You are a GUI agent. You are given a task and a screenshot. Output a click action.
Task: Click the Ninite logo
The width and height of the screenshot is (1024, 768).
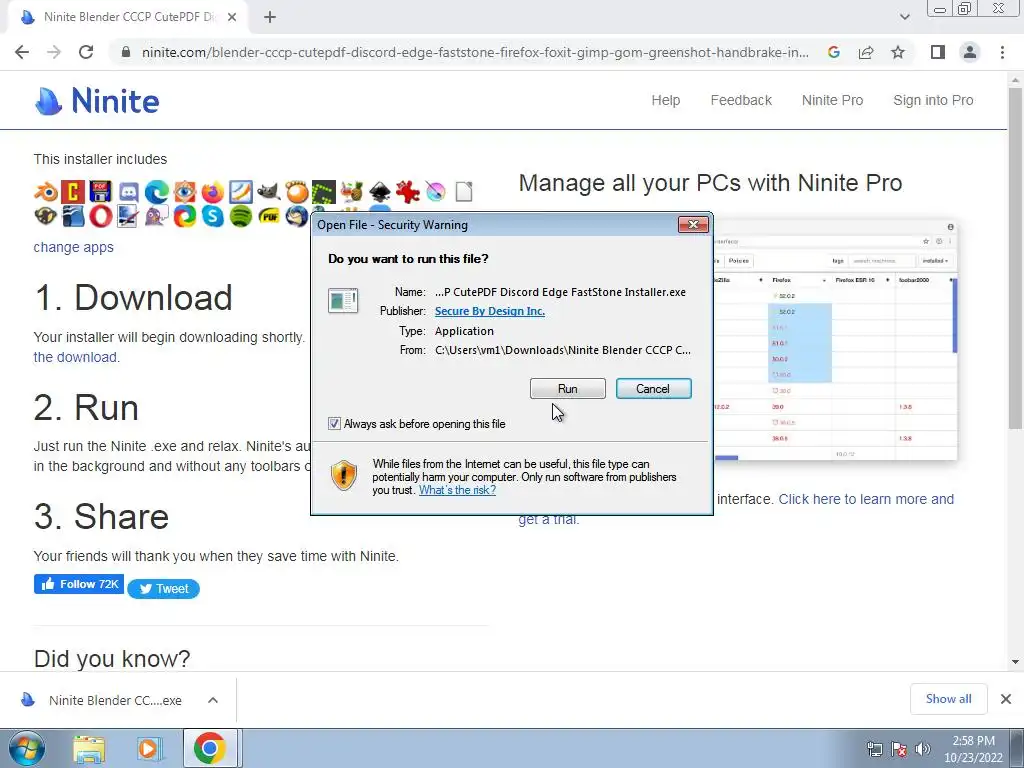(97, 101)
